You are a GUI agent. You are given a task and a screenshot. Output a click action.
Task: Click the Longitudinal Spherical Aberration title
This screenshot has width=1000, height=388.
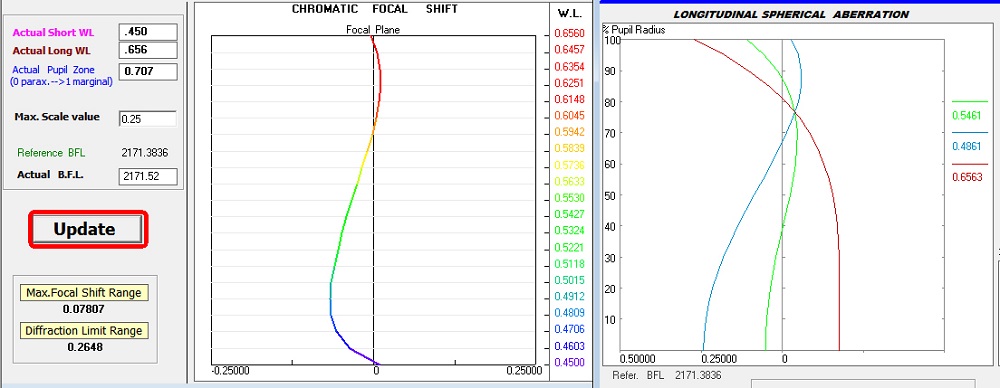tap(791, 14)
